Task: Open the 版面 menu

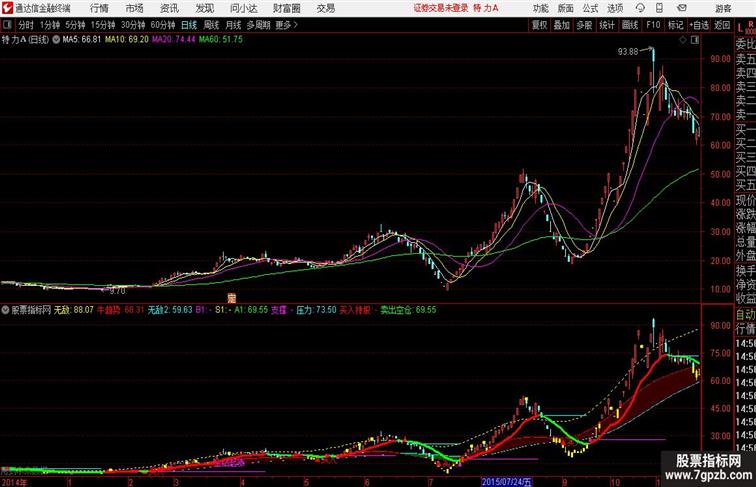Action: [566, 8]
